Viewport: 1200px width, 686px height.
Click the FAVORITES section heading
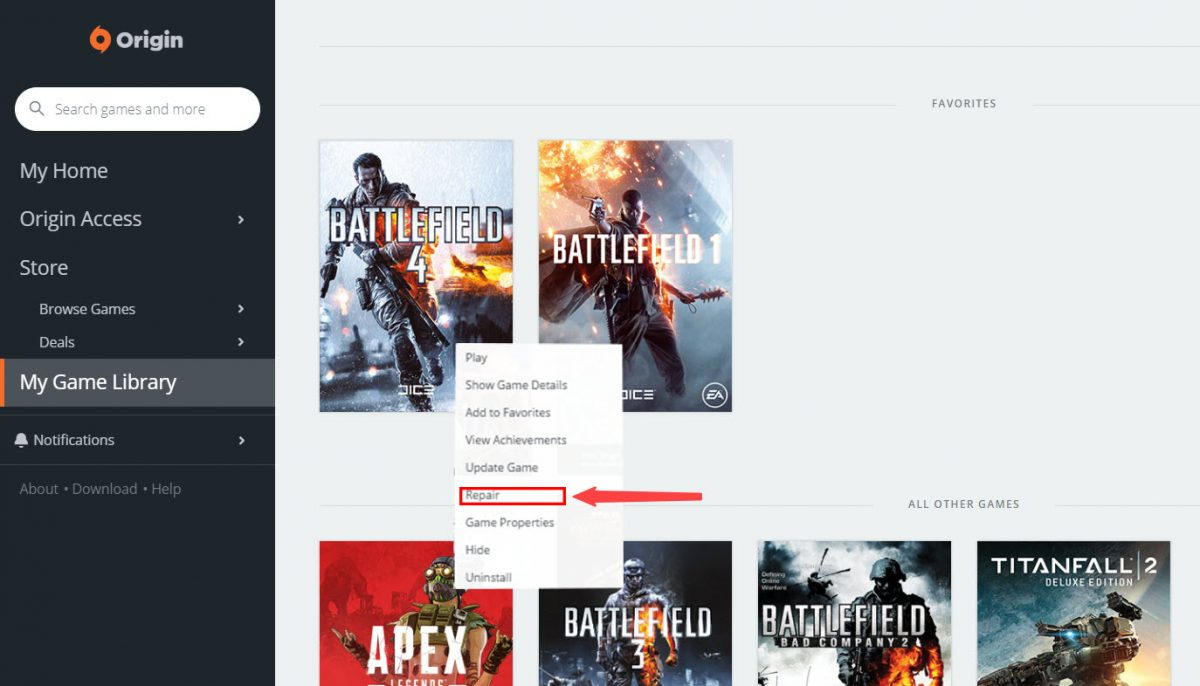(x=964, y=103)
